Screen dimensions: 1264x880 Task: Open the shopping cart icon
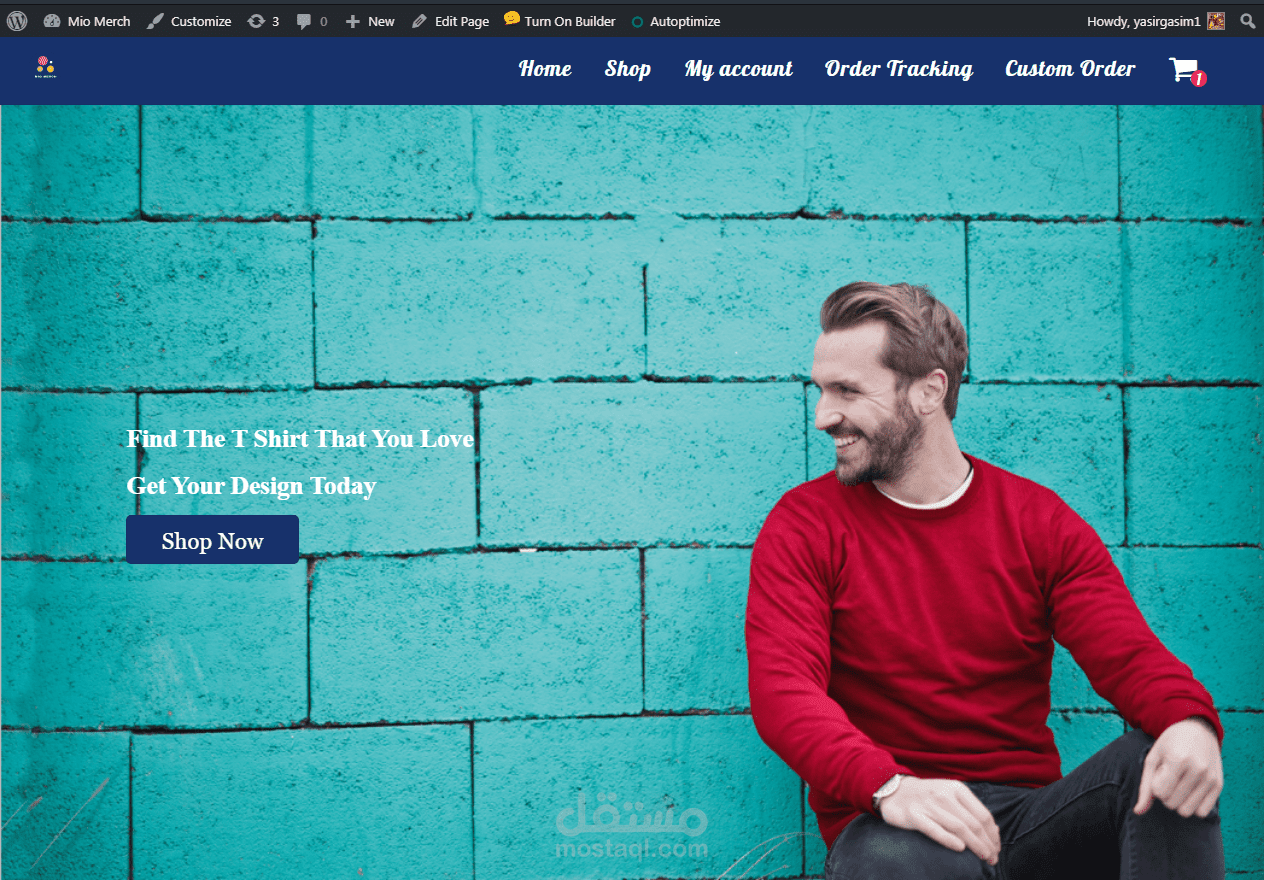tap(1186, 70)
